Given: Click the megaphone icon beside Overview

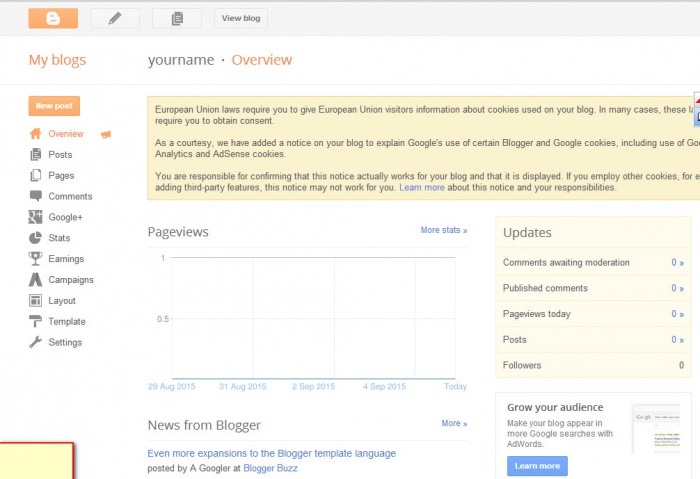Looking at the screenshot, I should point(106,134).
